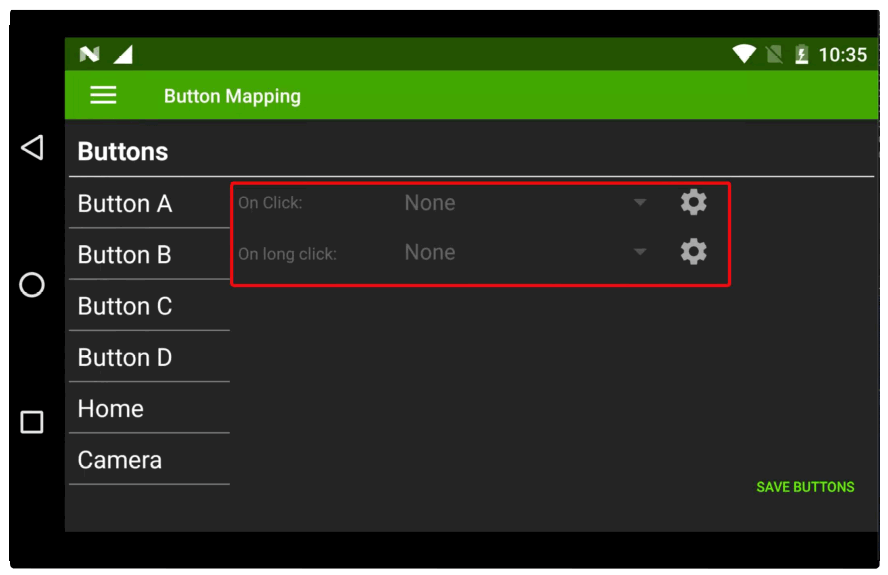The height and width of the screenshot is (575, 888).
Task: Select the Camera button entry
Action: [150, 459]
